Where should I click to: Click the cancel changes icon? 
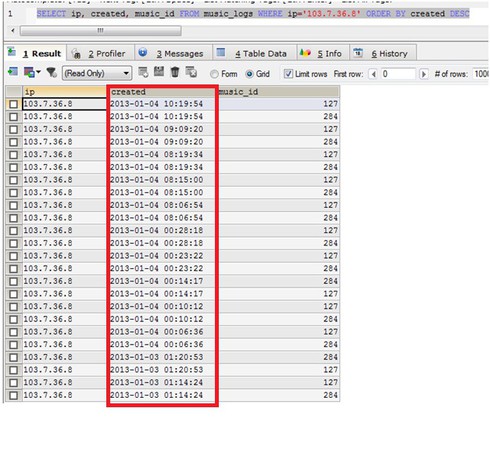click(x=191, y=72)
